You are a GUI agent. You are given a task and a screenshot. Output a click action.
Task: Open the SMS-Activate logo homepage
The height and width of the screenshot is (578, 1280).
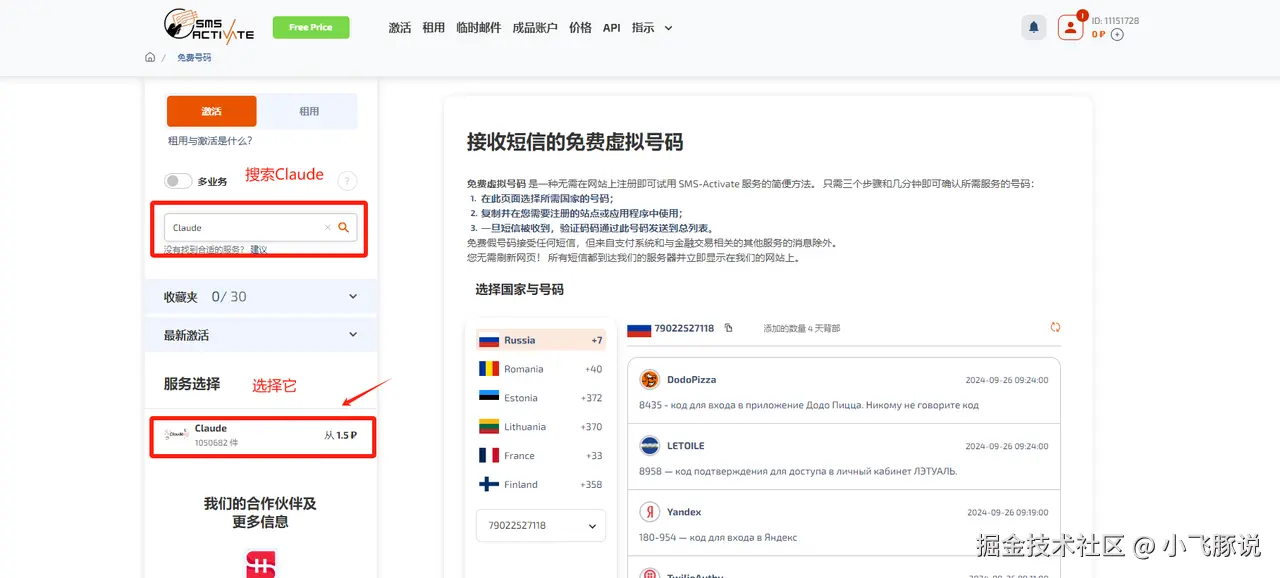point(209,26)
